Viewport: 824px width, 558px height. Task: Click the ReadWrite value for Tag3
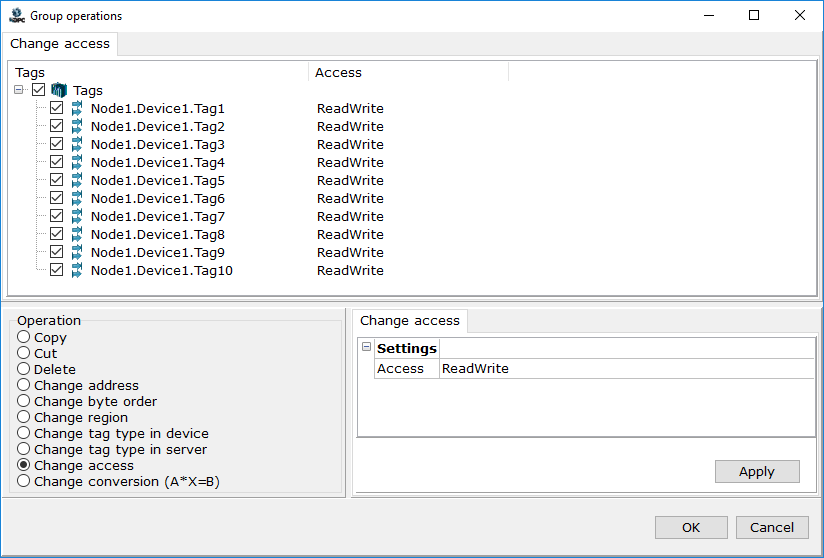(x=350, y=144)
